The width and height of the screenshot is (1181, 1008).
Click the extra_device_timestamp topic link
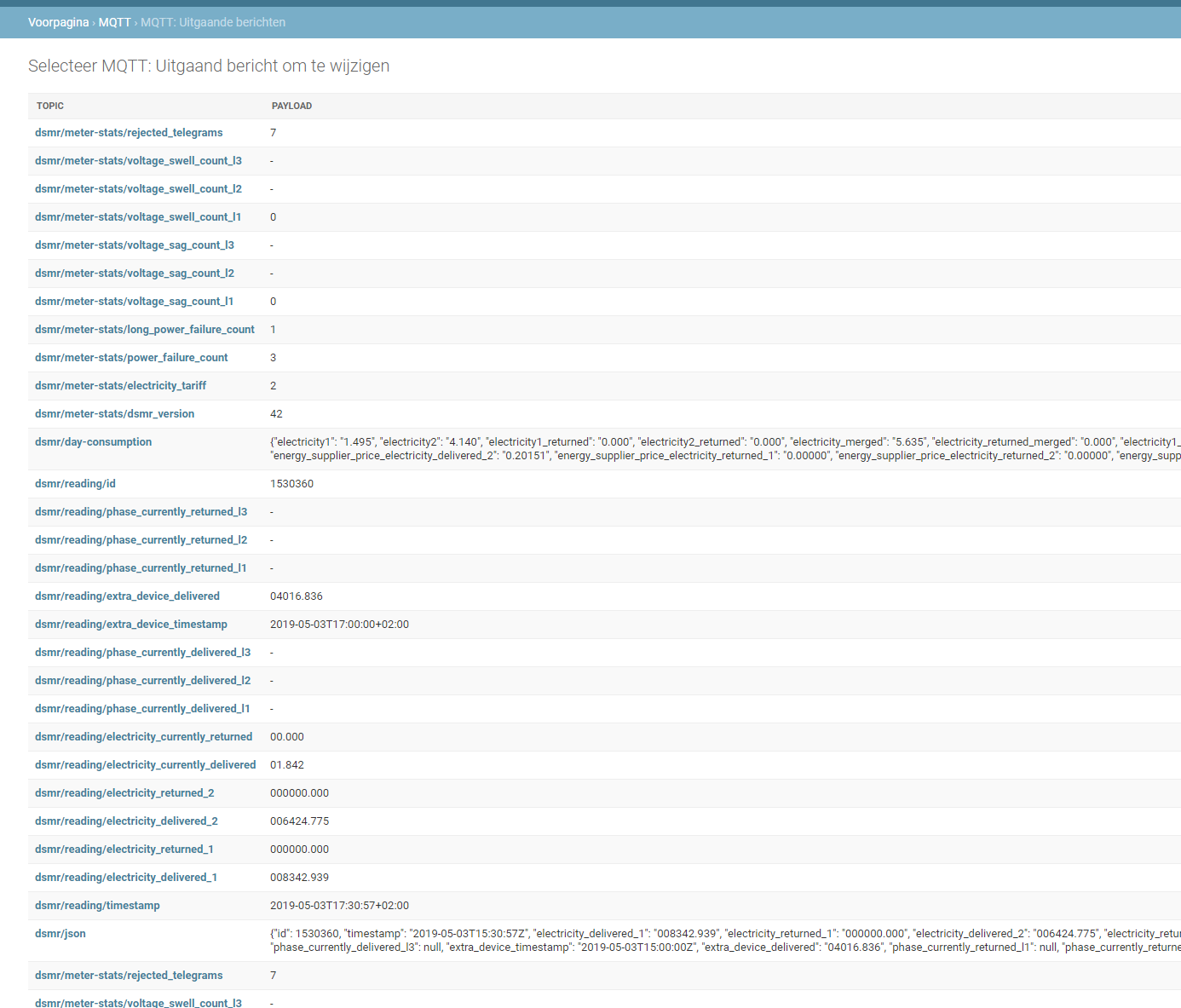[131, 625]
